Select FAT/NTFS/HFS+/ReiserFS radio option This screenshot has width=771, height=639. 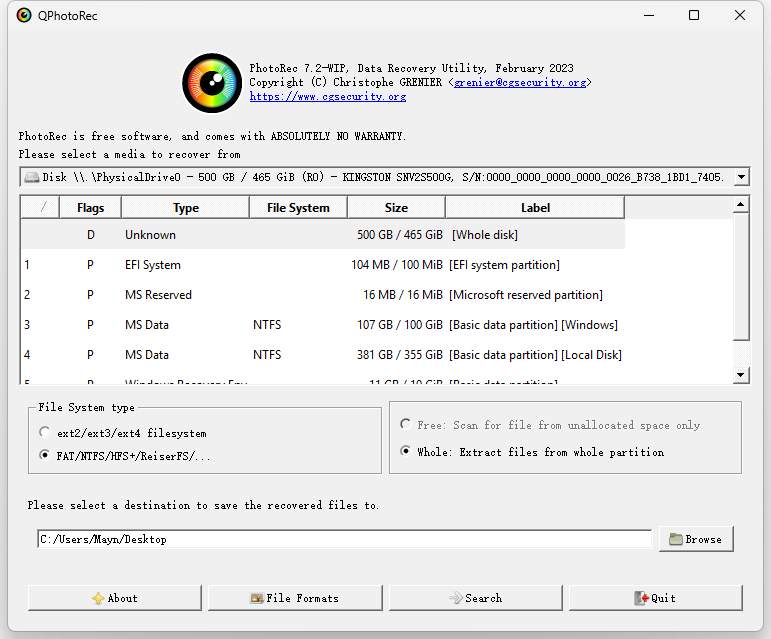pyautogui.click(x=44, y=455)
